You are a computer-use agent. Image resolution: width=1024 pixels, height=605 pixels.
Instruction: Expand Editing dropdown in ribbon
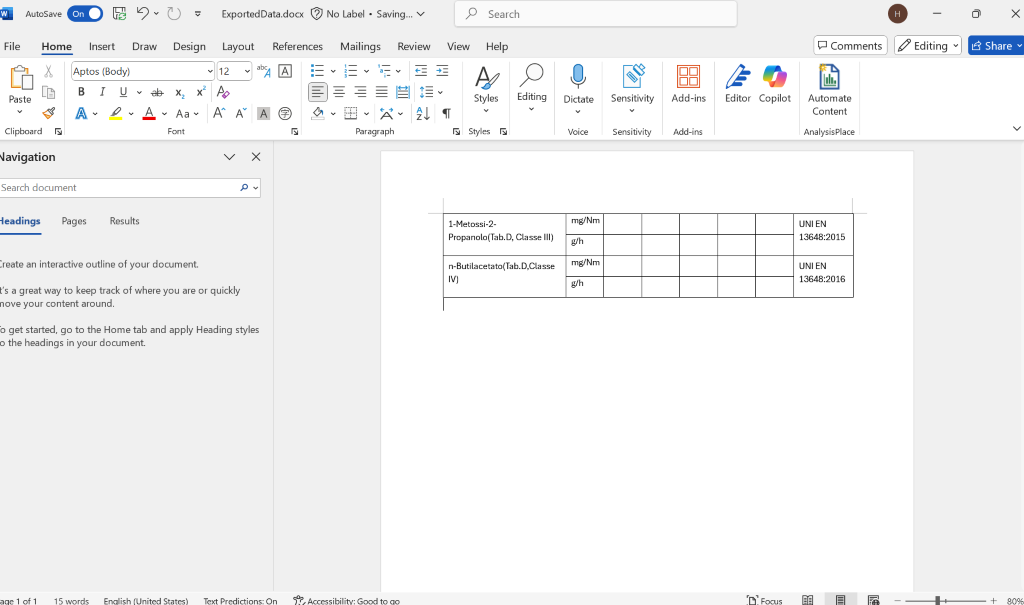[x=532, y=89]
